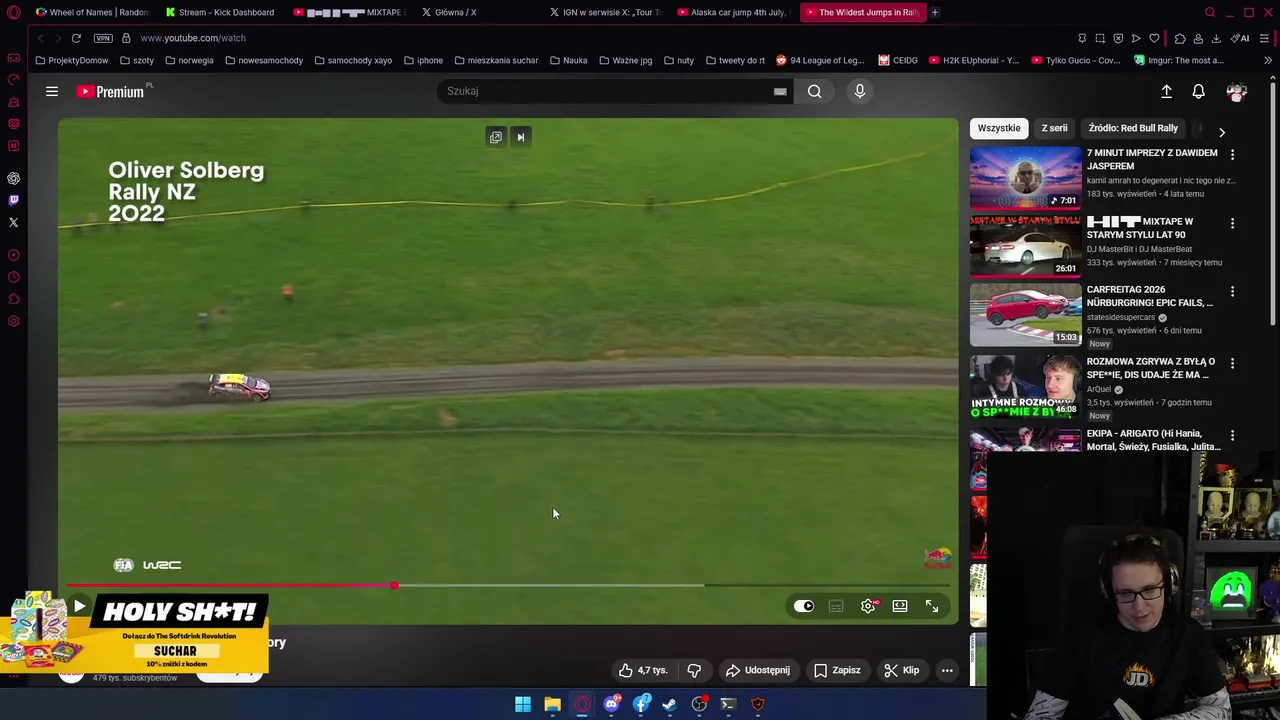Open Twitch in Opera sidebar

click(13, 200)
